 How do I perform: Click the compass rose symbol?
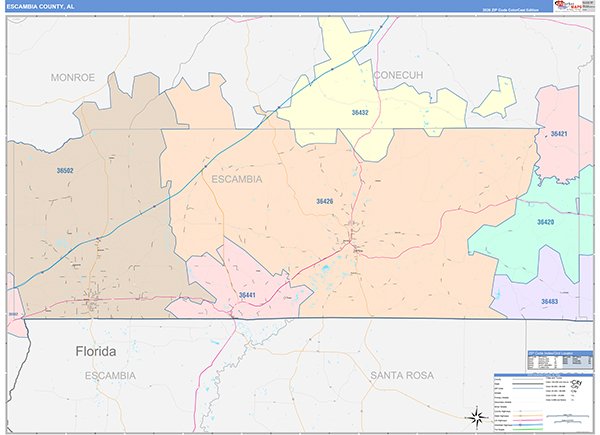(477, 417)
